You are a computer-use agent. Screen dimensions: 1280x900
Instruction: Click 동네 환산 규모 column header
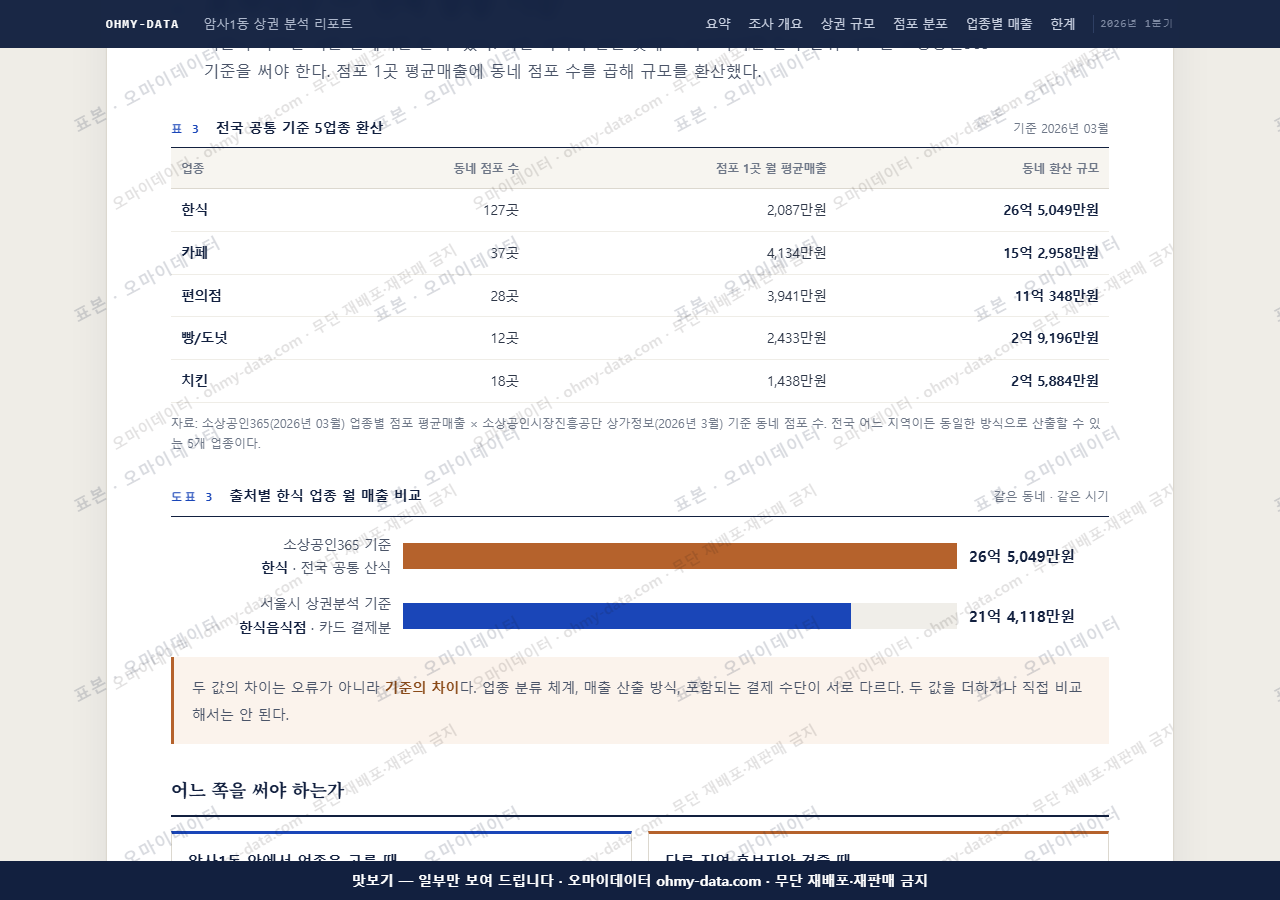pos(1060,168)
